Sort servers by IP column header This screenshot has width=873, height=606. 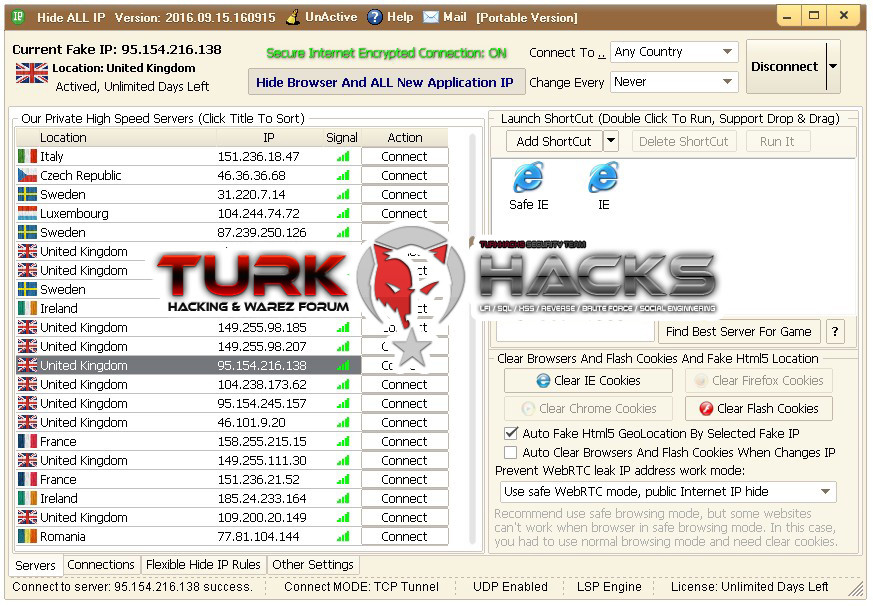coord(269,138)
